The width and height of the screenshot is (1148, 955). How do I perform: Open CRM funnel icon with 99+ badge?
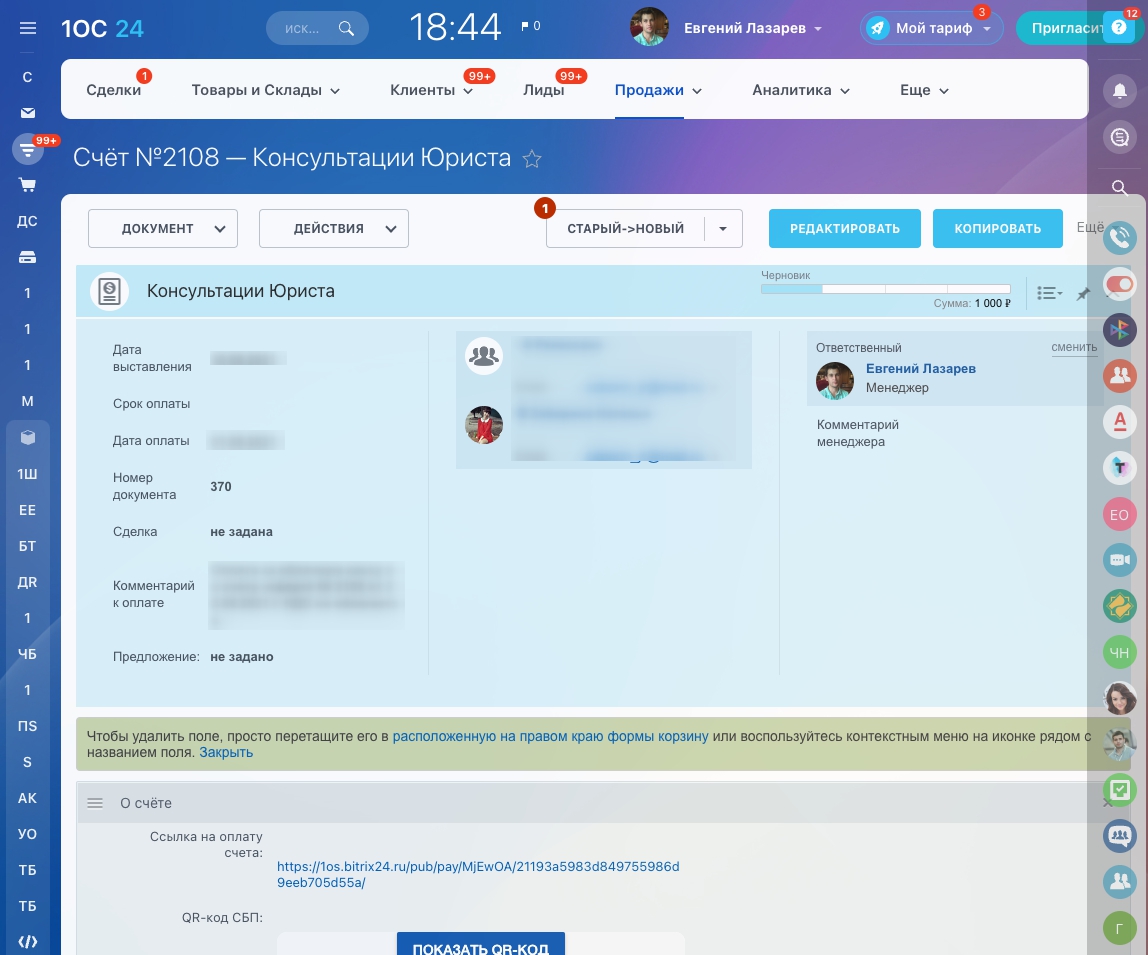pyautogui.click(x=28, y=150)
